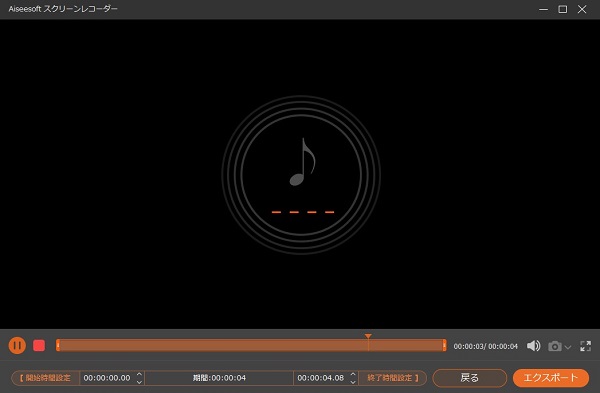
Task: Open the snapshot options dropdown arrow
Action: click(568, 347)
